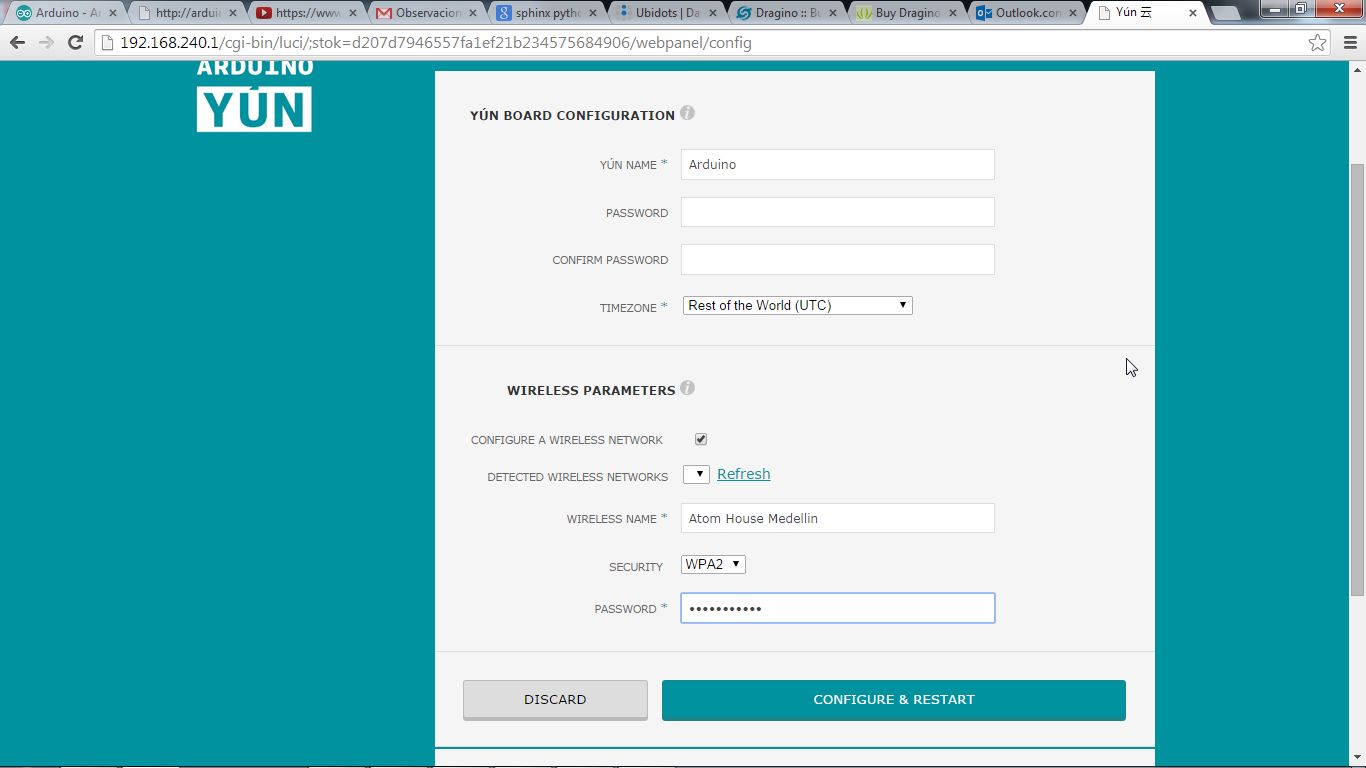Click the Detected Wireless Networks label

pos(577,477)
